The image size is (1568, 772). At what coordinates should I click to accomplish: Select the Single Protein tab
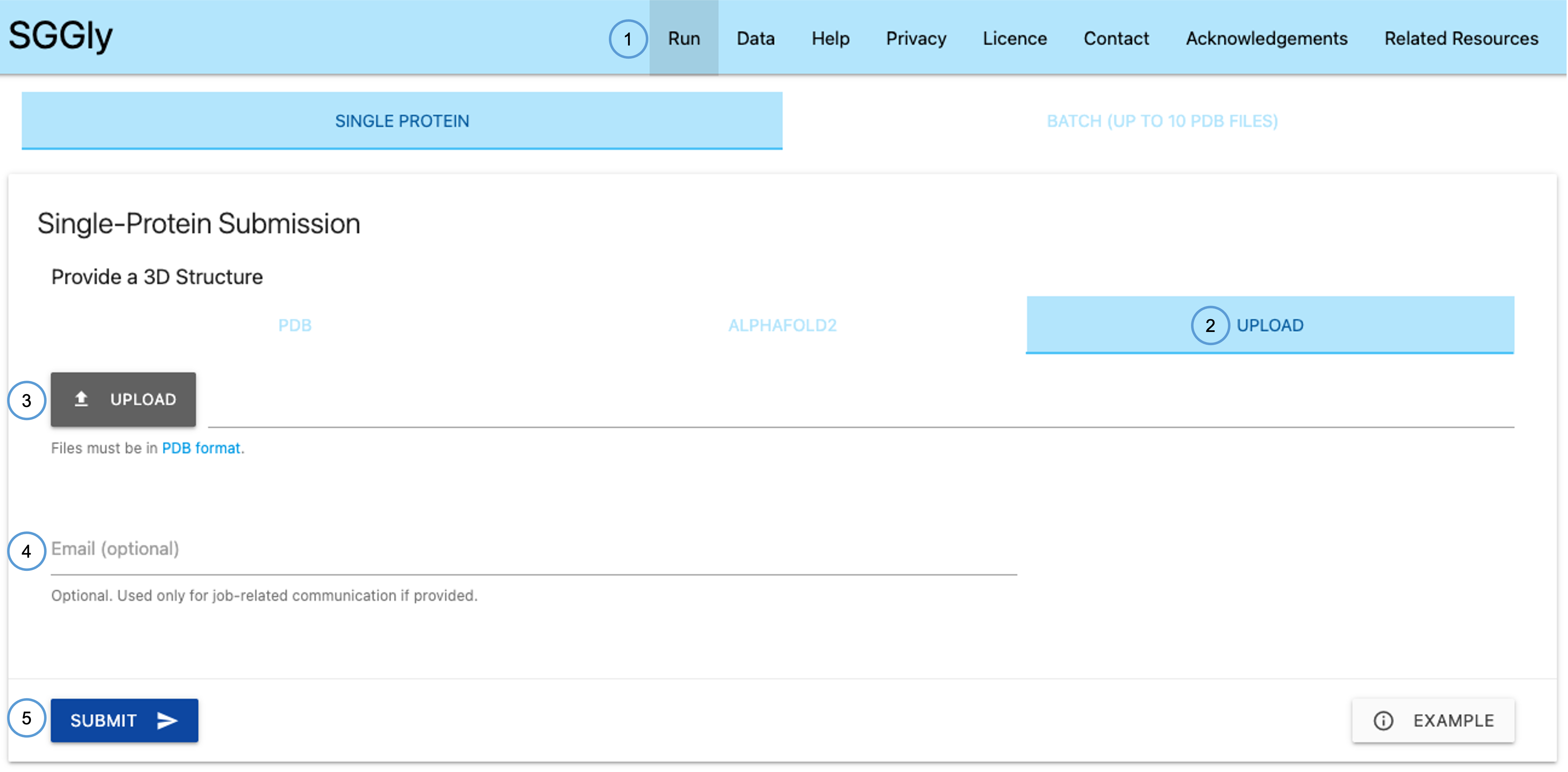[x=402, y=120]
